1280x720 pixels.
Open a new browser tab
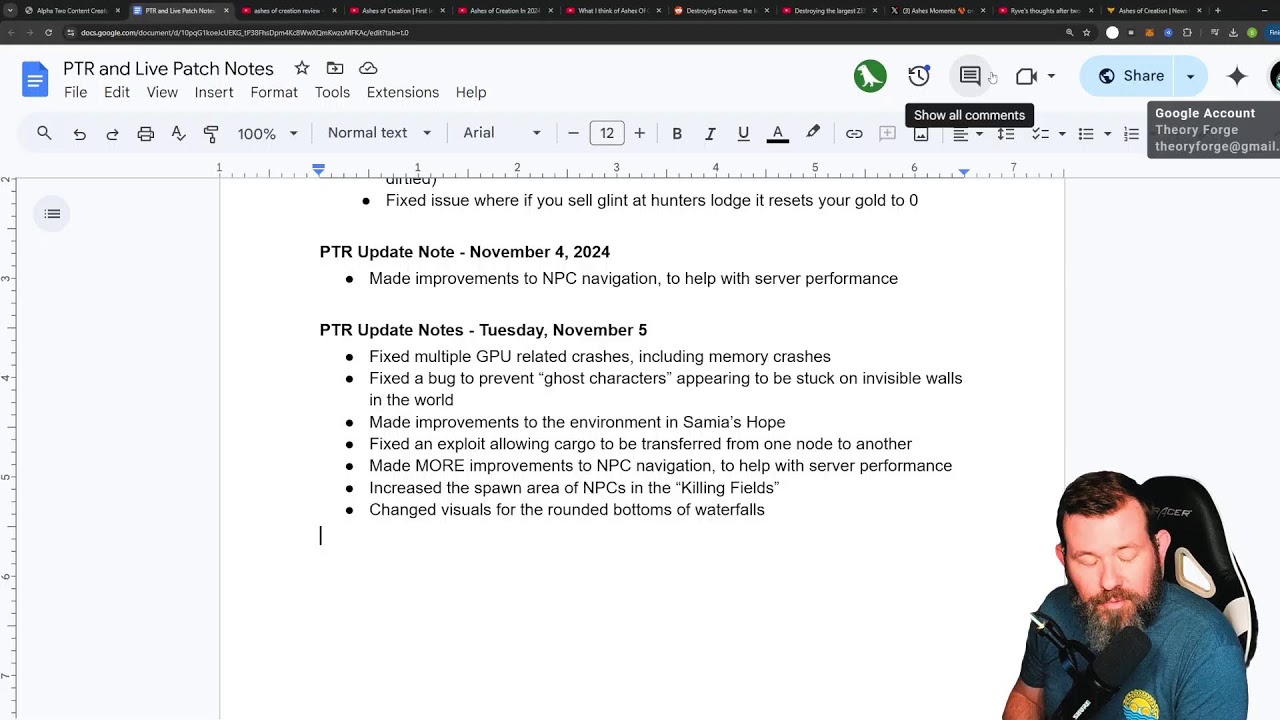[x=1217, y=10]
